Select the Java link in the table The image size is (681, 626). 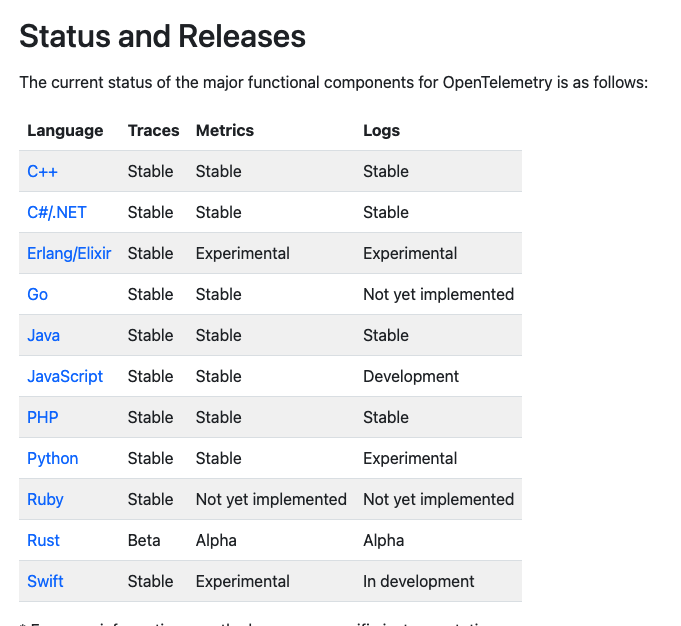pos(43,335)
